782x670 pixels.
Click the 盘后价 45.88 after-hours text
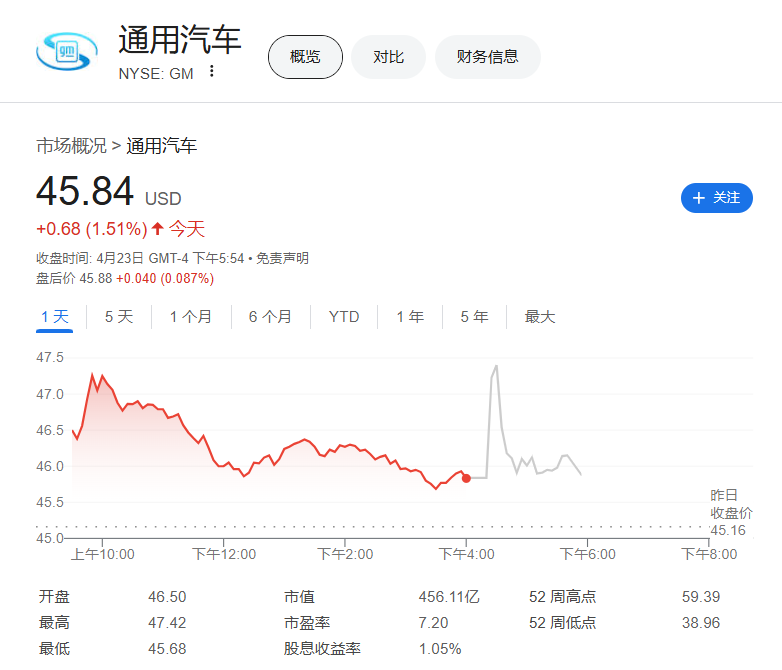click(74, 278)
